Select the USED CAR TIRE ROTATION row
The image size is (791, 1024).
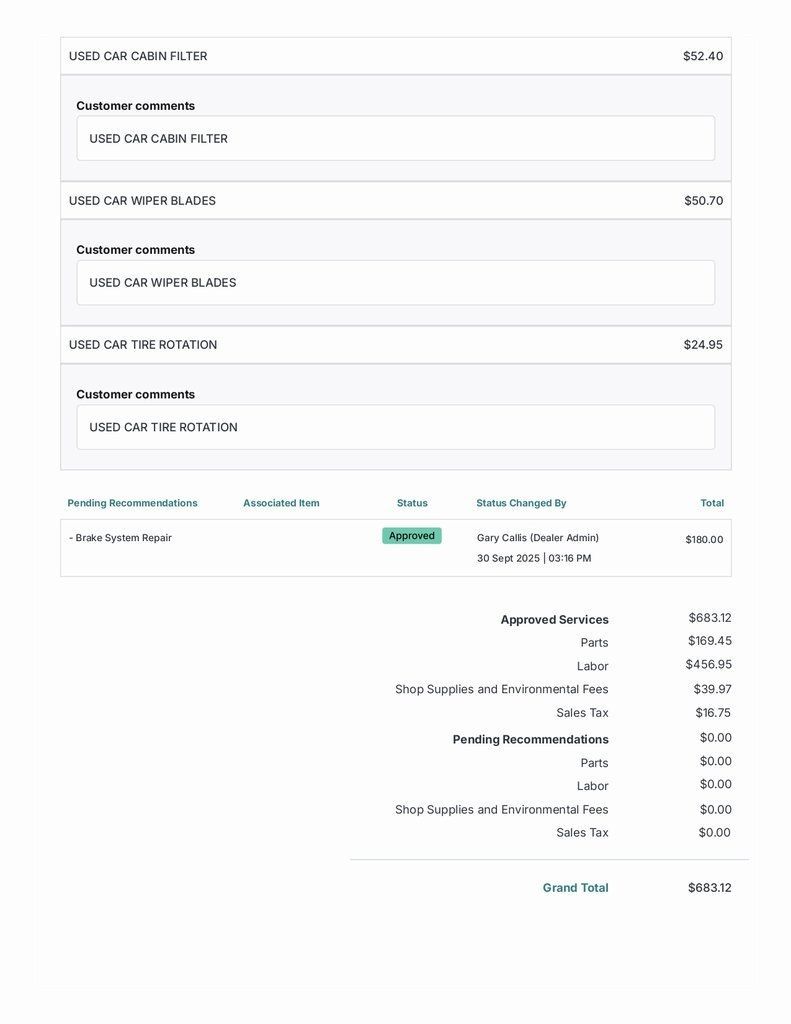(x=143, y=345)
